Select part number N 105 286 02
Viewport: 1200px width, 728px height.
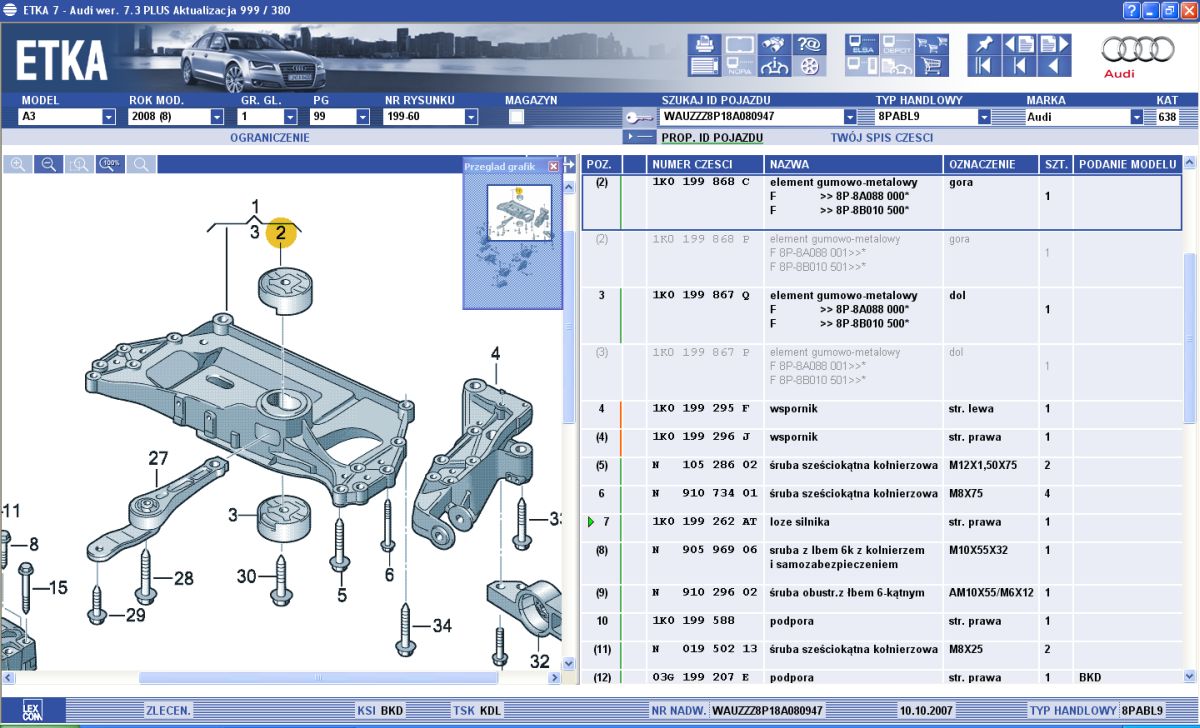(705, 466)
